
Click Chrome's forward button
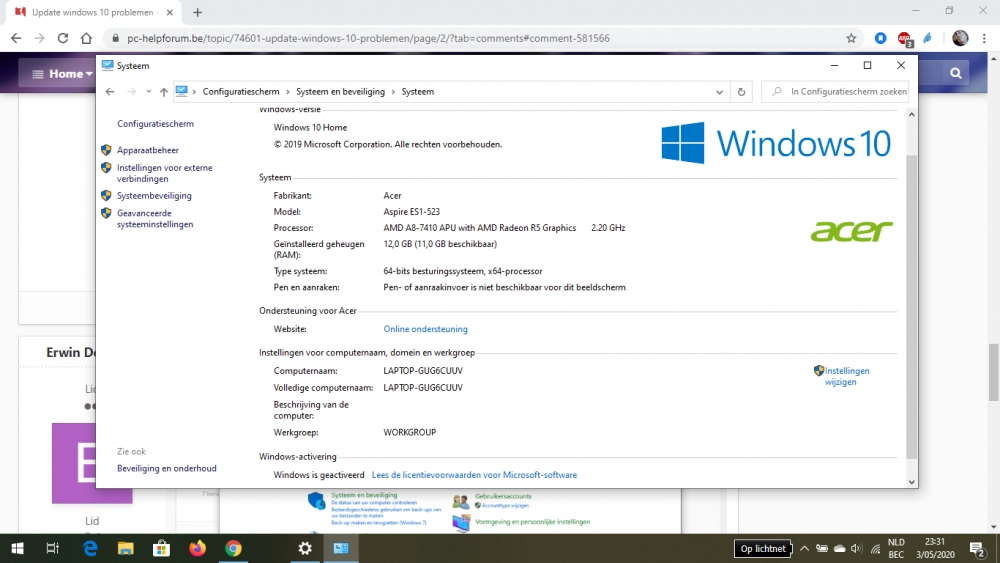pos(40,38)
